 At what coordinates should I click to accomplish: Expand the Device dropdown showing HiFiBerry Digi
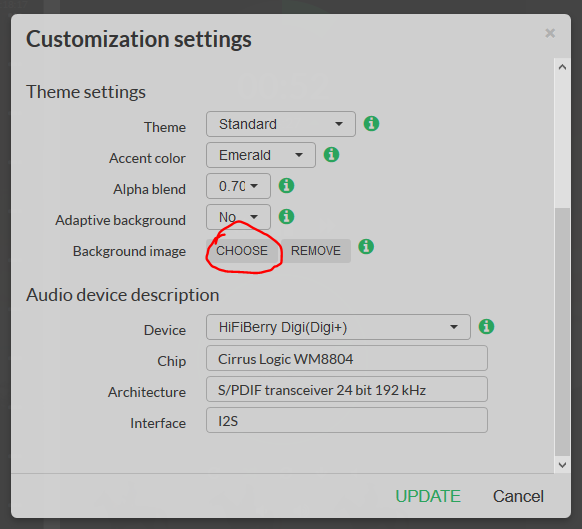[x=339, y=327]
